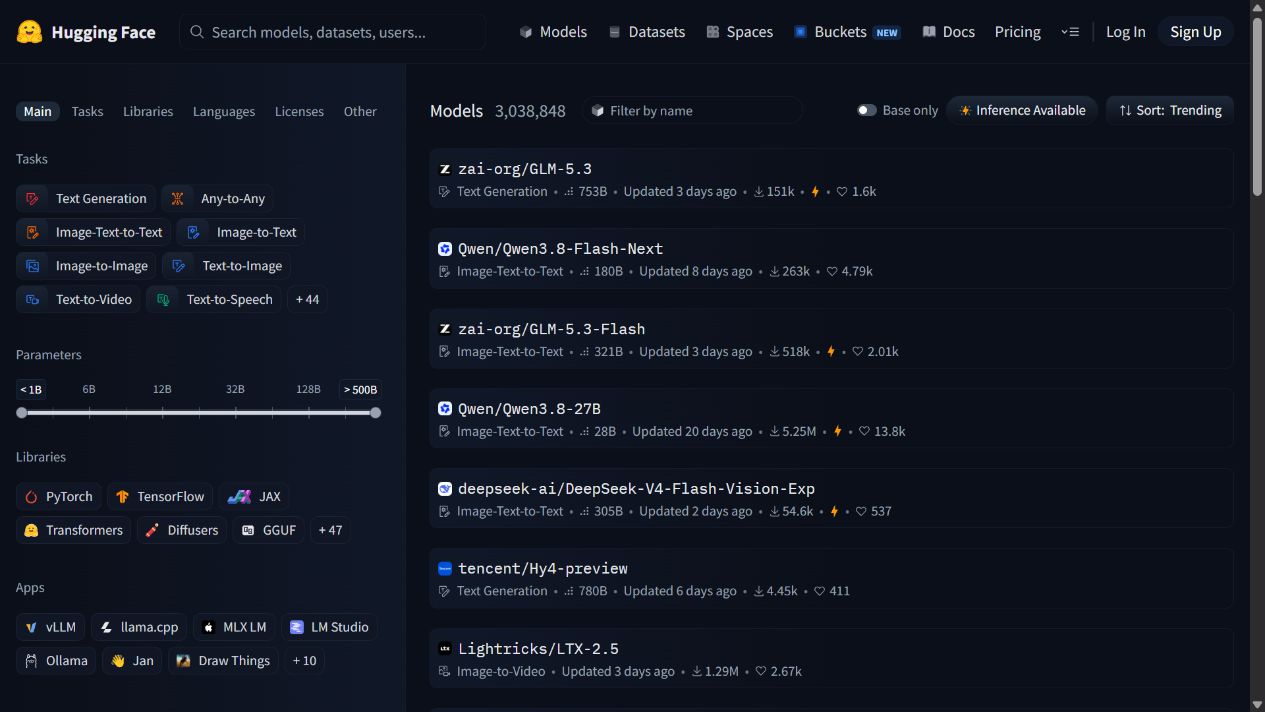Click the Filter by name field

click(x=692, y=110)
